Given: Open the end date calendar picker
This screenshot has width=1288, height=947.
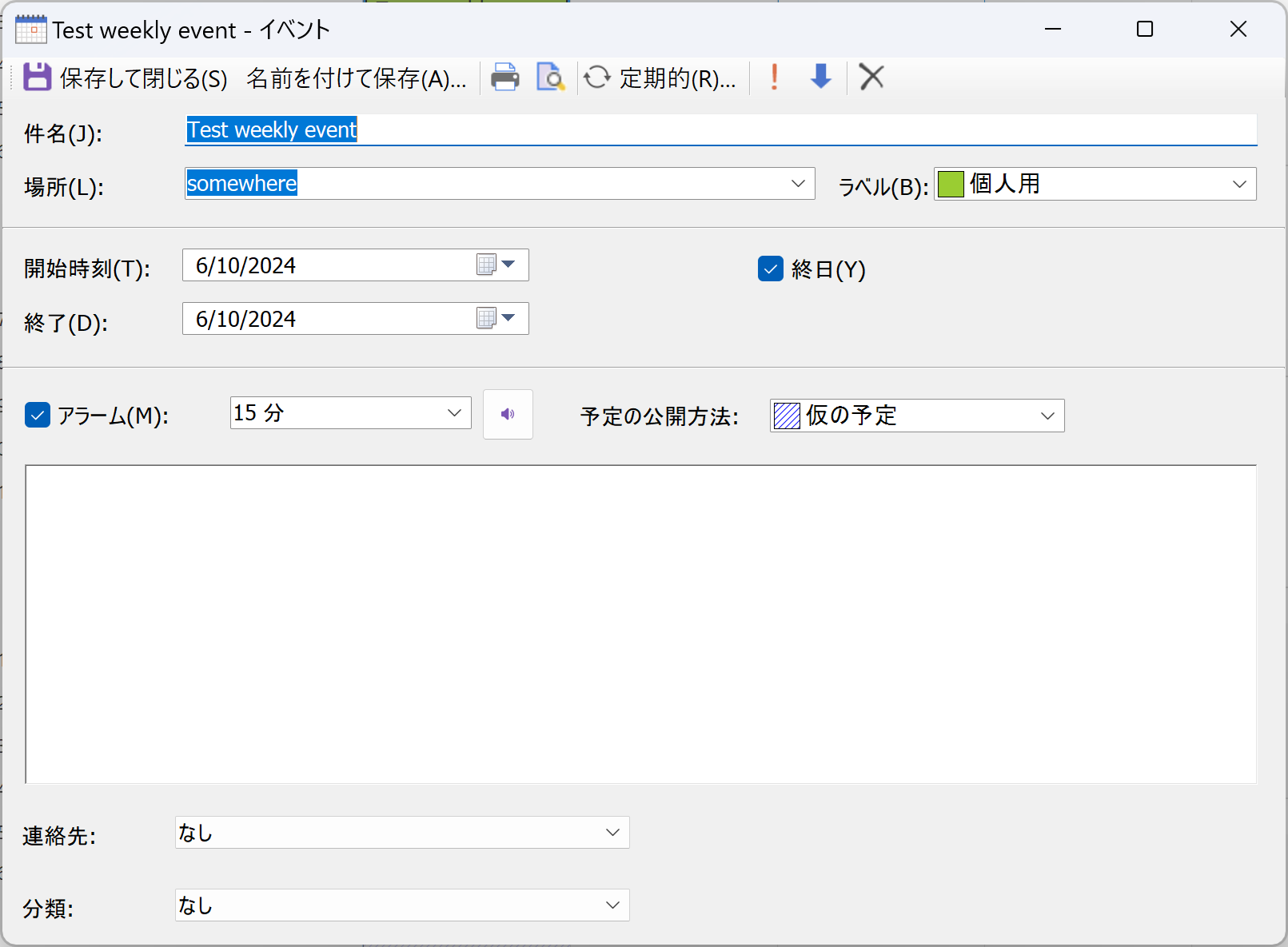Looking at the screenshot, I should (497, 318).
